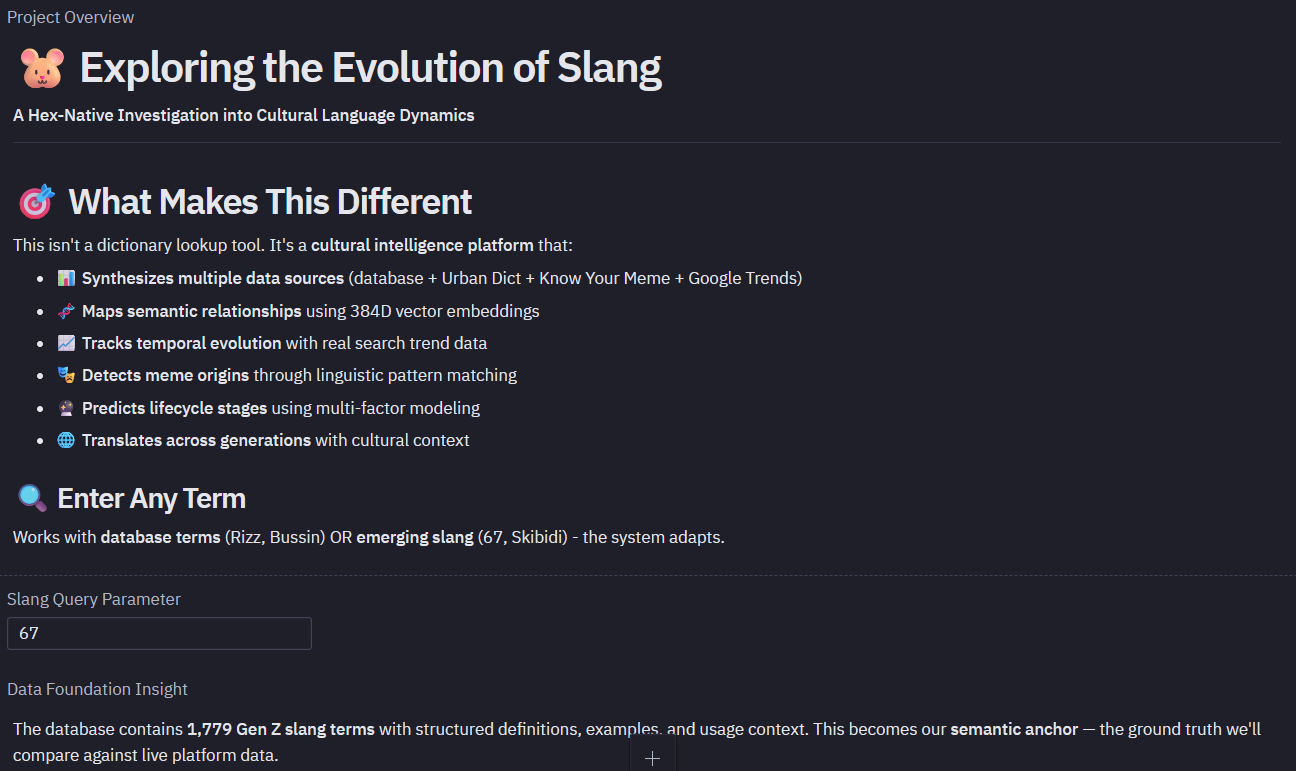
Task: Click the emoji before Predicts lifecycle stages
Action: tap(66, 408)
